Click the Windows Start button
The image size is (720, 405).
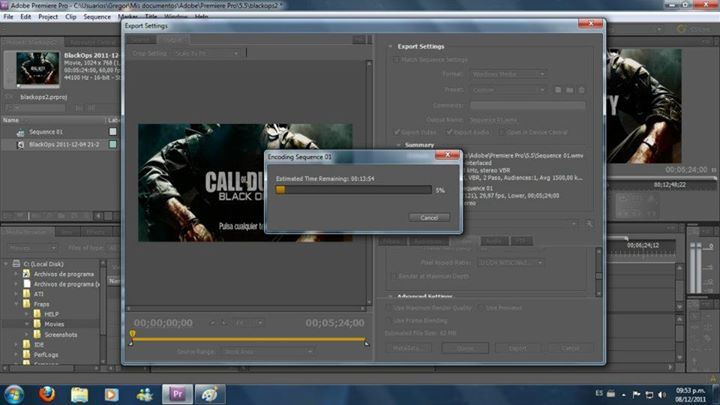(14, 393)
